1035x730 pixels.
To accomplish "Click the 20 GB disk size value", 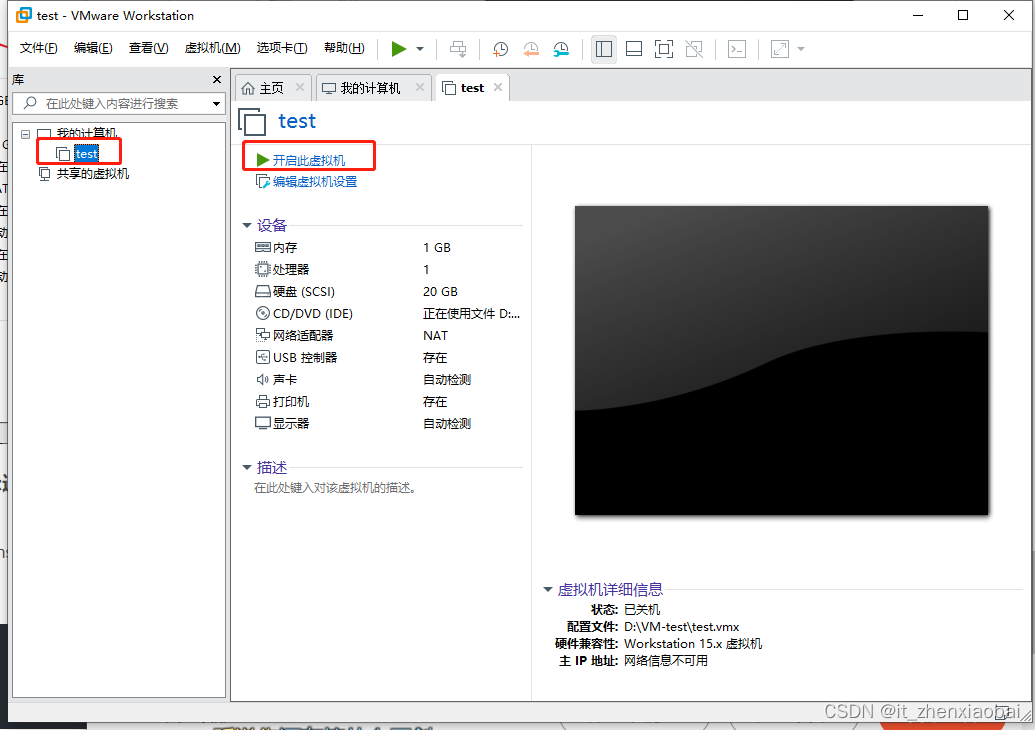I will [440, 292].
